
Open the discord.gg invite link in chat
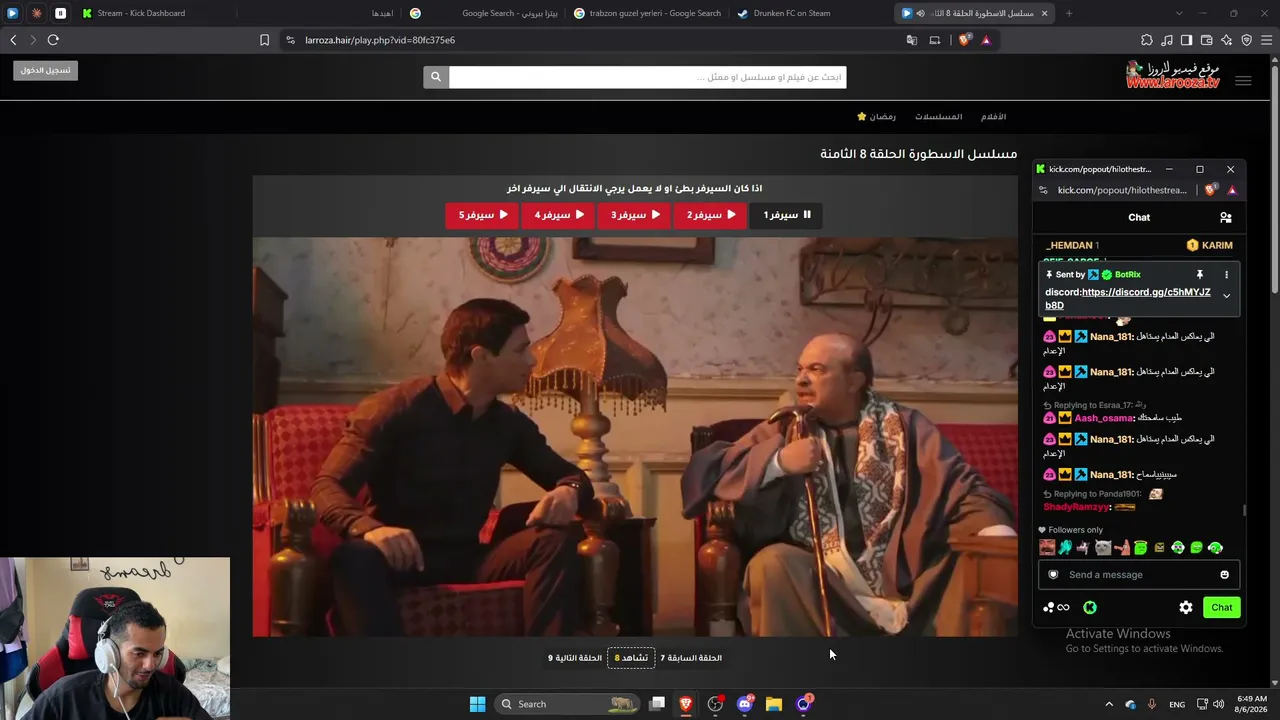(x=1127, y=299)
